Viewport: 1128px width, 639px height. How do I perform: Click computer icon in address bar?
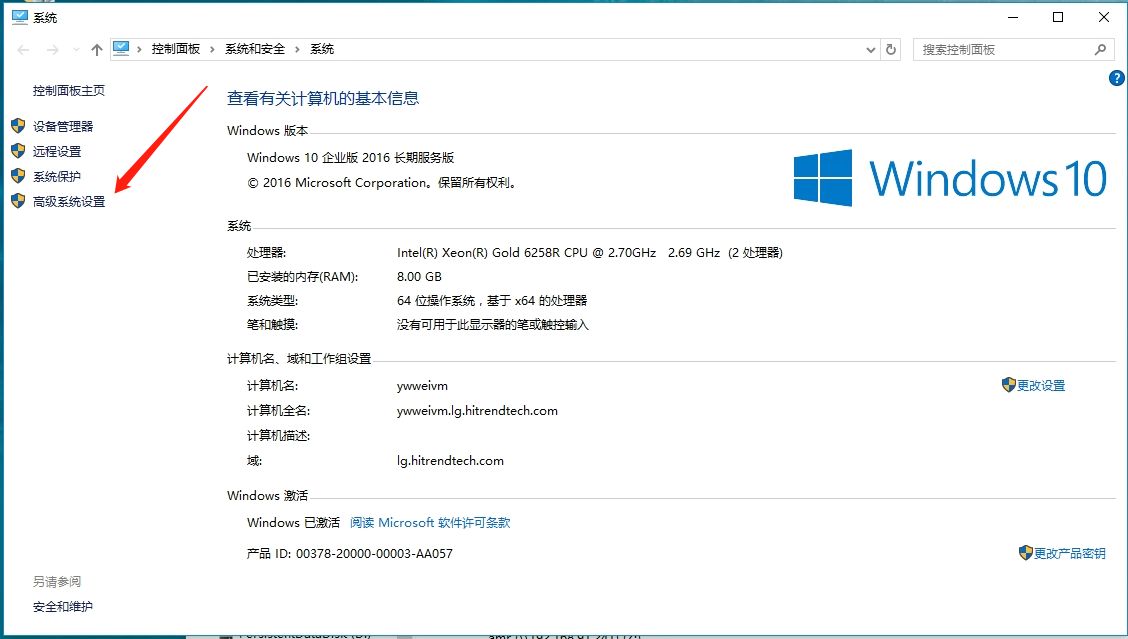121,48
